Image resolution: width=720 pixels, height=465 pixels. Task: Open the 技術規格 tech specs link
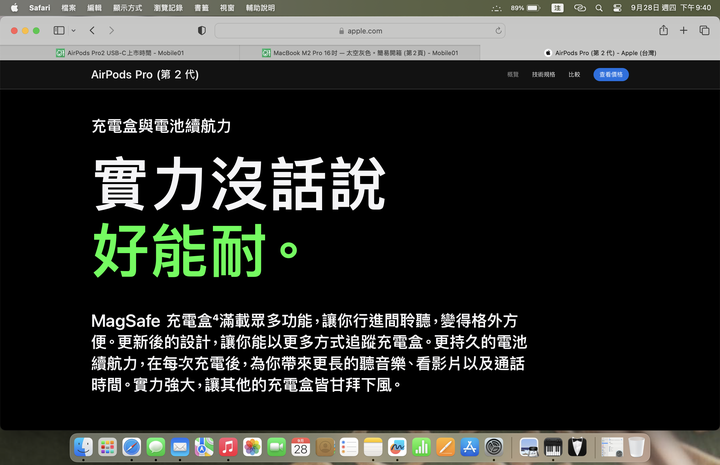[x=544, y=74]
